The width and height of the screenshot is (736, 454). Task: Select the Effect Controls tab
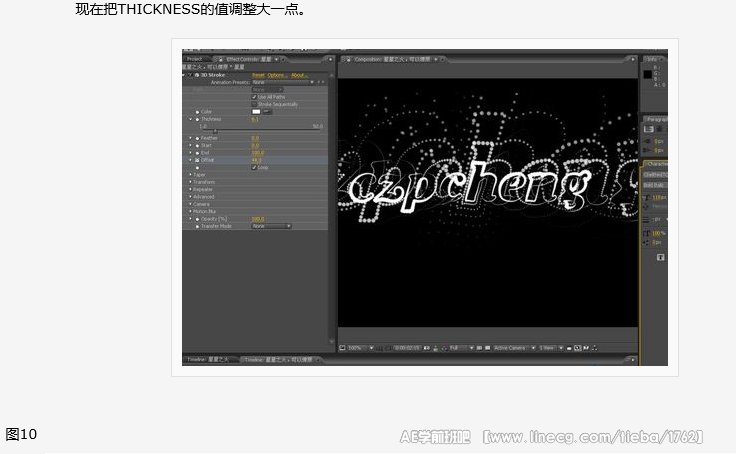(x=245, y=59)
